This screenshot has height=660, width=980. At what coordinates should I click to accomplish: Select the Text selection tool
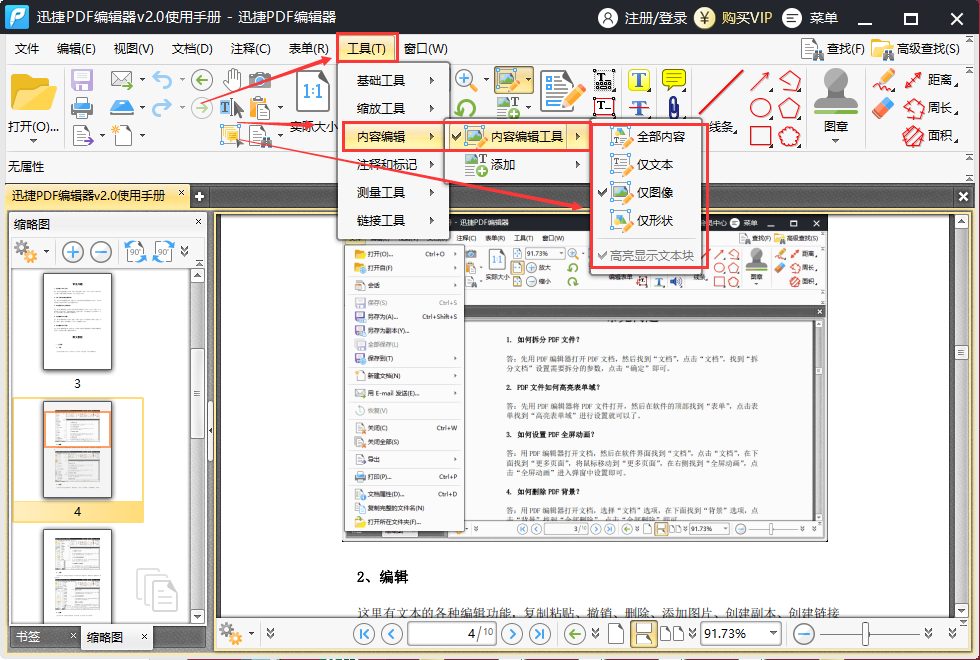231,108
